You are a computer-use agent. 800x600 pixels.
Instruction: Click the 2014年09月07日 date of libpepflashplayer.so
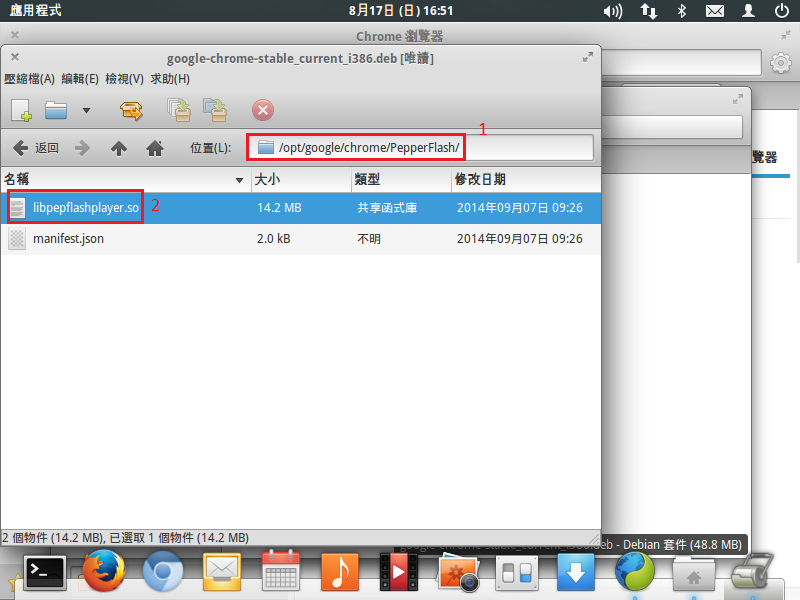click(x=519, y=208)
